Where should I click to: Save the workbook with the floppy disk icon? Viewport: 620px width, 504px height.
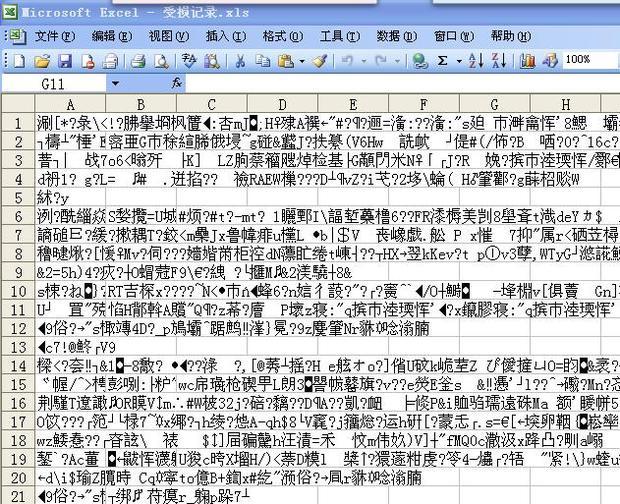point(65,61)
